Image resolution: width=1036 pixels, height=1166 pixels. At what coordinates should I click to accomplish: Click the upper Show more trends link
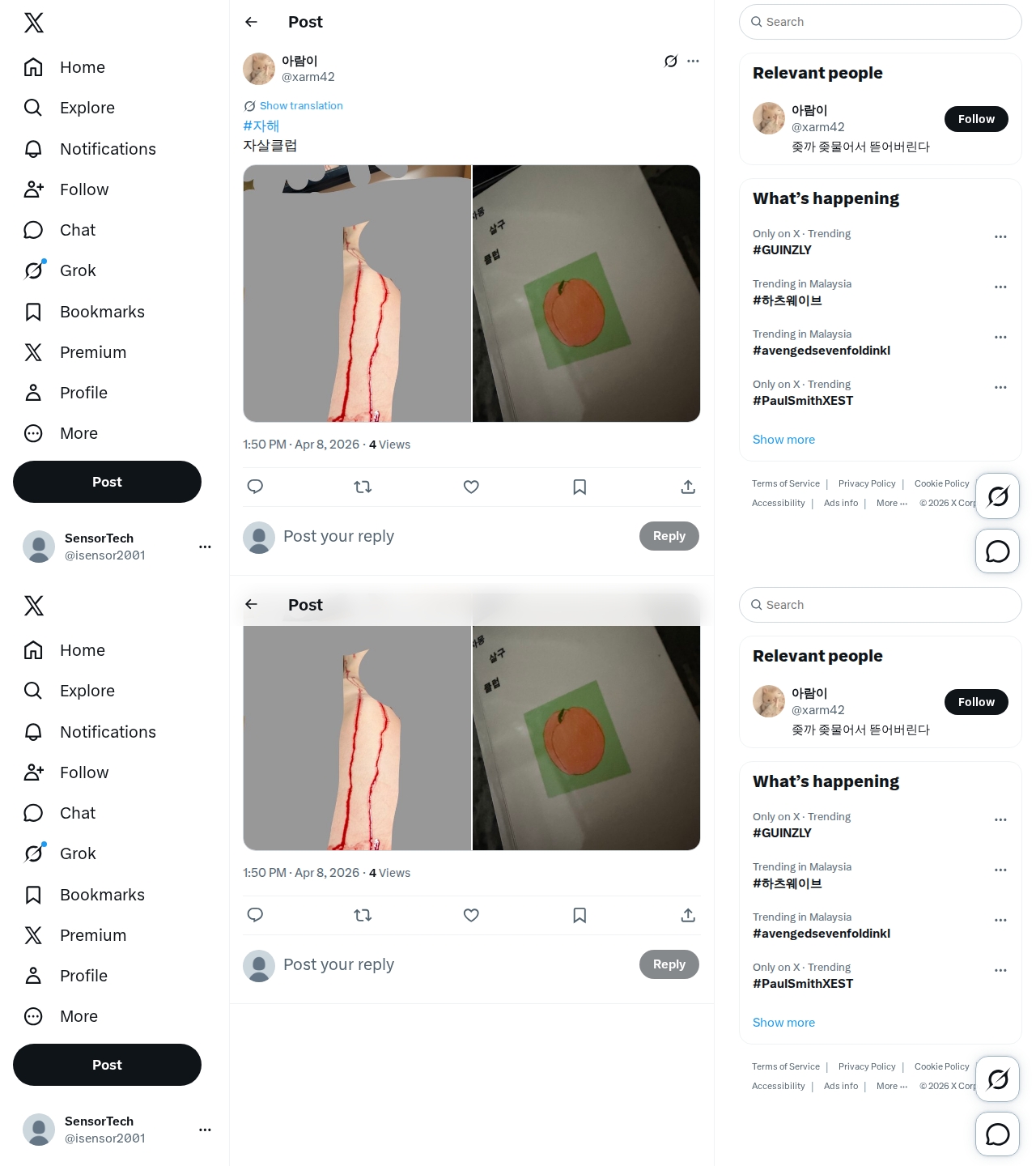click(783, 440)
